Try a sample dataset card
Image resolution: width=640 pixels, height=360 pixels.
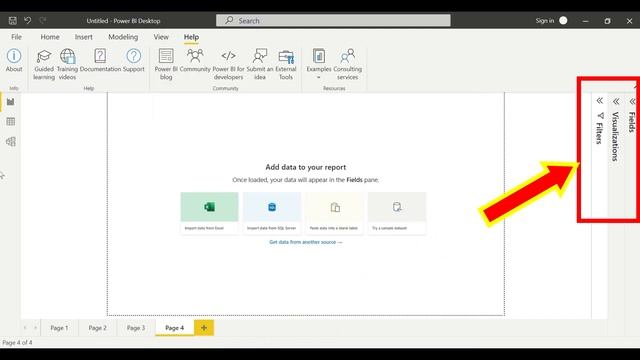397,213
